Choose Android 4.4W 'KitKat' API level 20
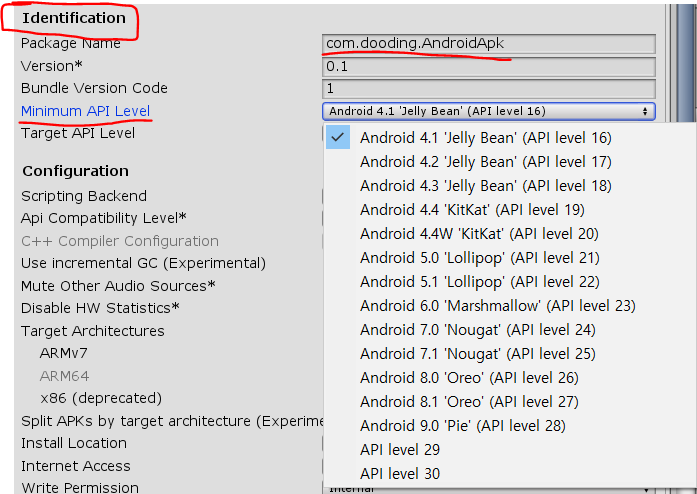697x494 pixels. click(x=479, y=234)
